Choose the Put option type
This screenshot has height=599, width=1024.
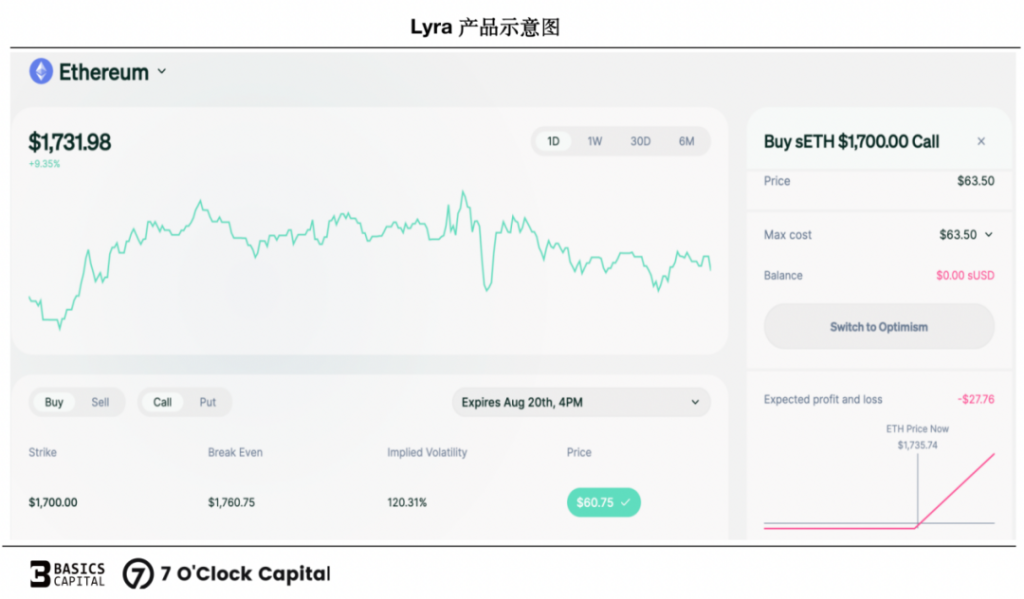(x=208, y=402)
